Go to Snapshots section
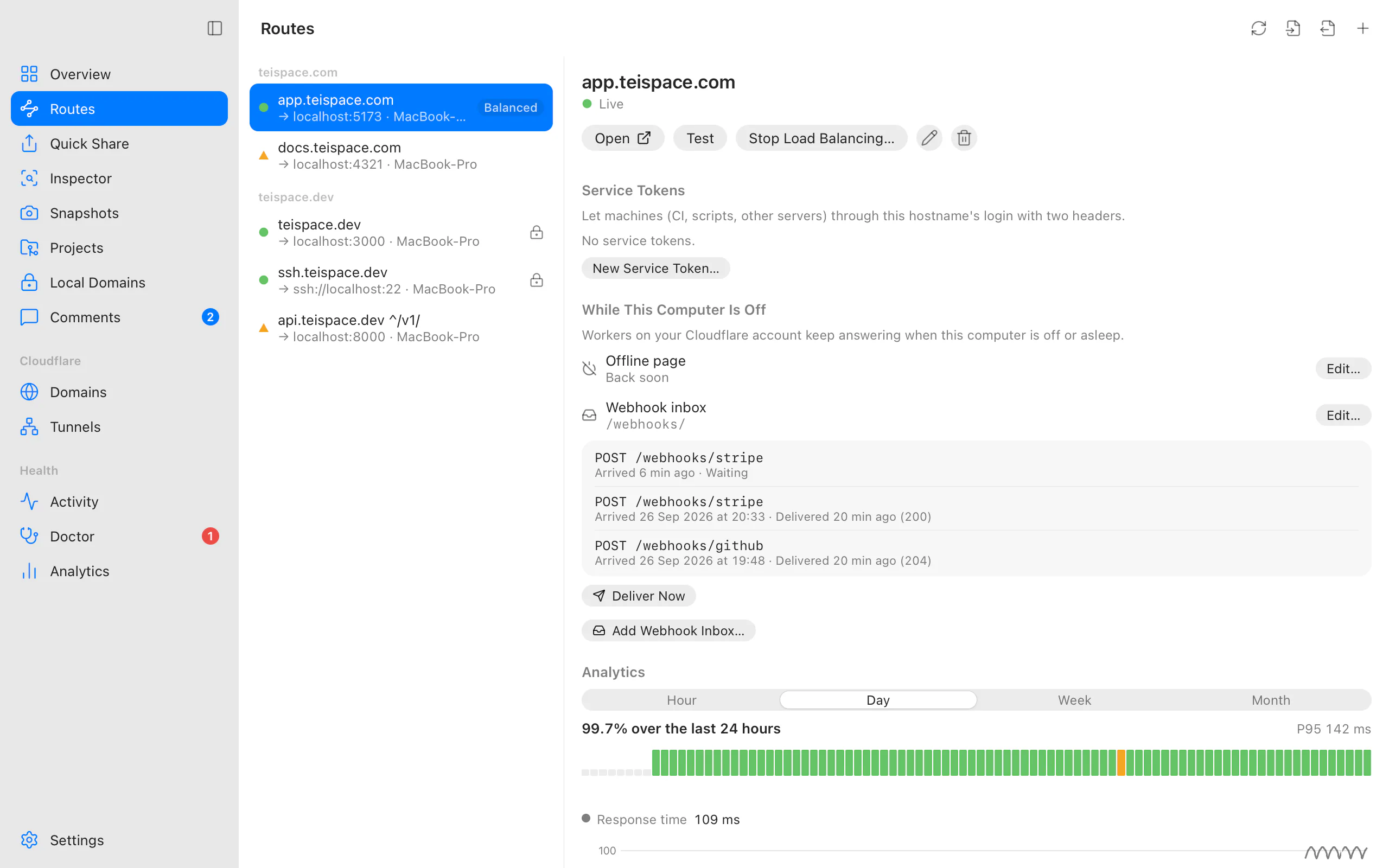This screenshot has width=1389, height=868. (x=119, y=213)
